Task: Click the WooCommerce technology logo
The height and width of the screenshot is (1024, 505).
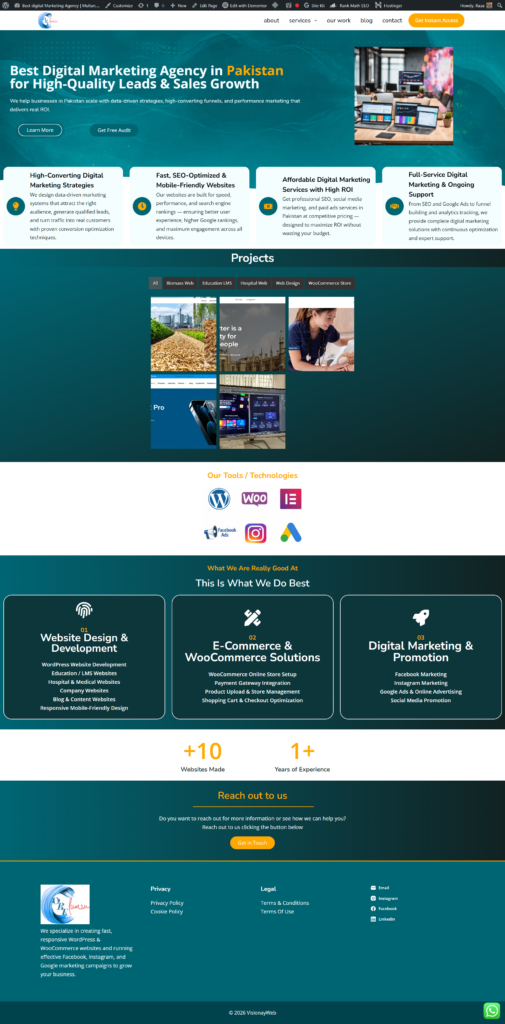Action: tap(254, 499)
